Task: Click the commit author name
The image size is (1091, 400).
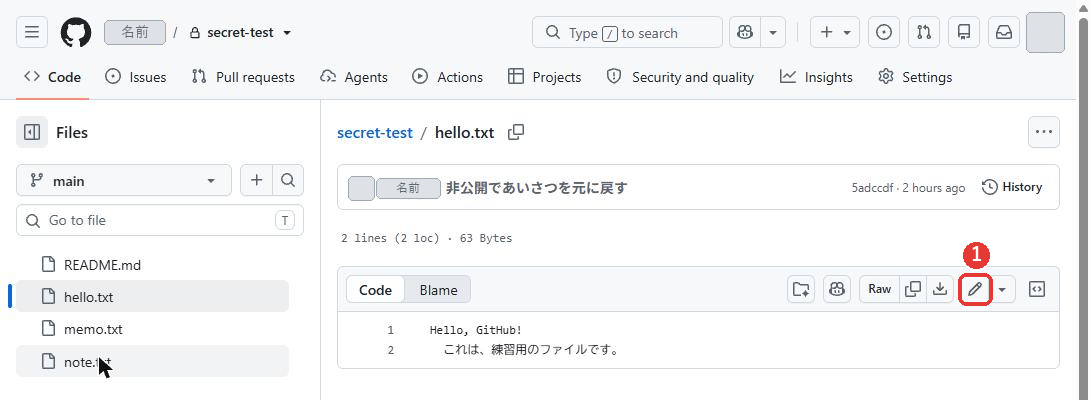Action: (x=408, y=189)
